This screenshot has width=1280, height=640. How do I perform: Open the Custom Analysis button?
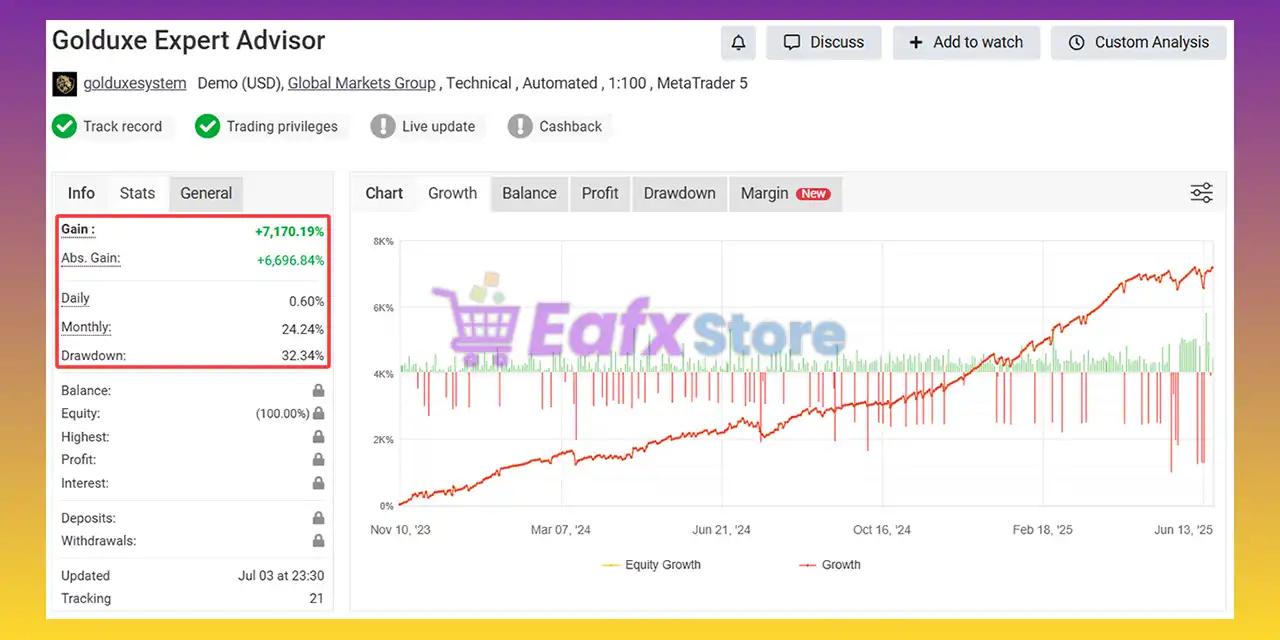pos(1138,43)
